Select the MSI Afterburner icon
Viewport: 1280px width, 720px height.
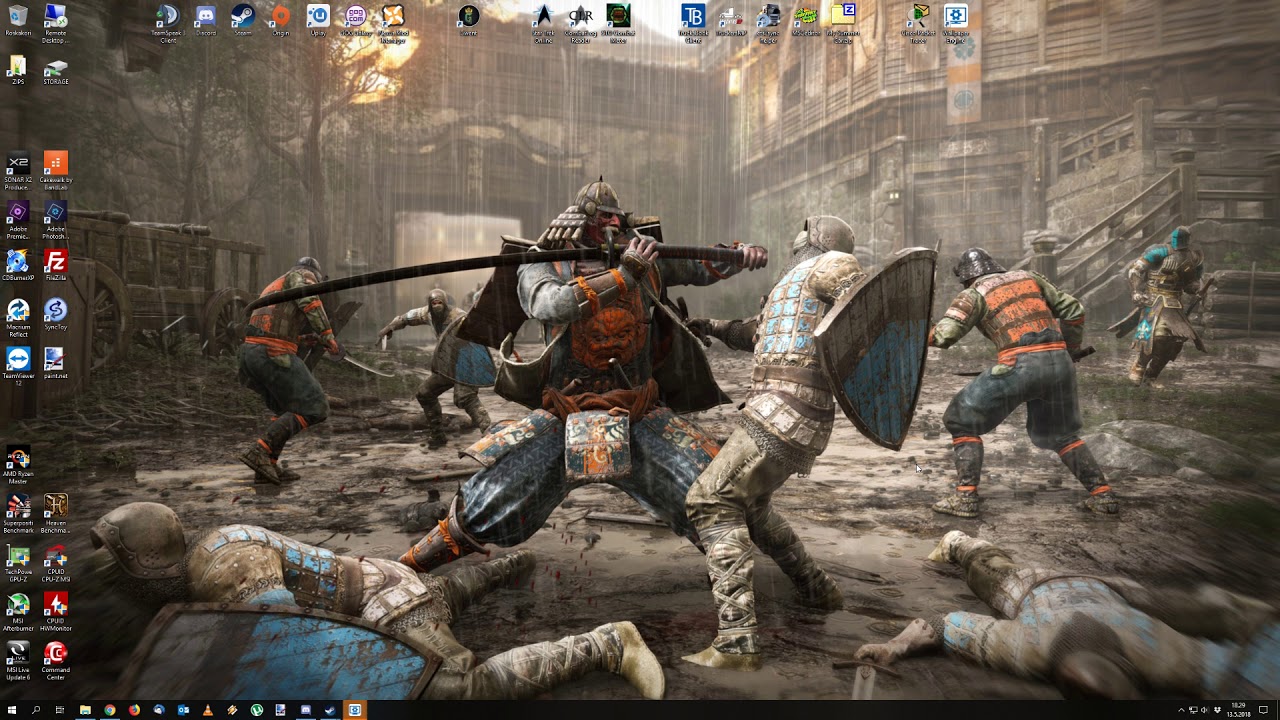(x=18, y=607)
